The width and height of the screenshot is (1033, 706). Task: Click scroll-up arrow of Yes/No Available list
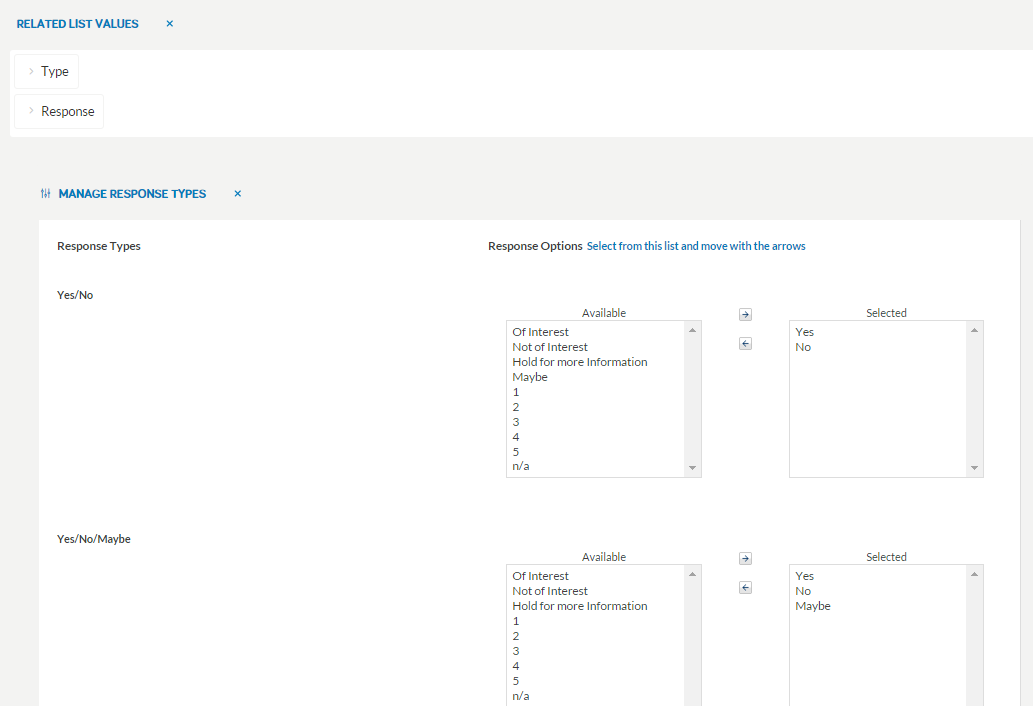(692, 330)
